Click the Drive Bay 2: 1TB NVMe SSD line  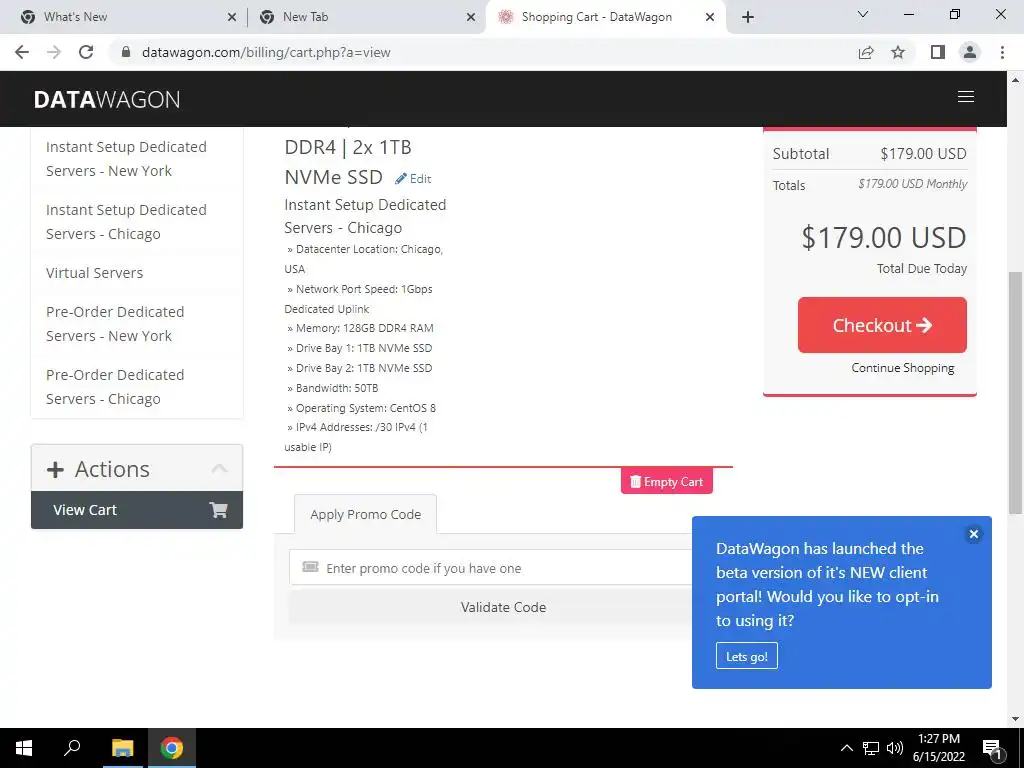pos(359,368)
